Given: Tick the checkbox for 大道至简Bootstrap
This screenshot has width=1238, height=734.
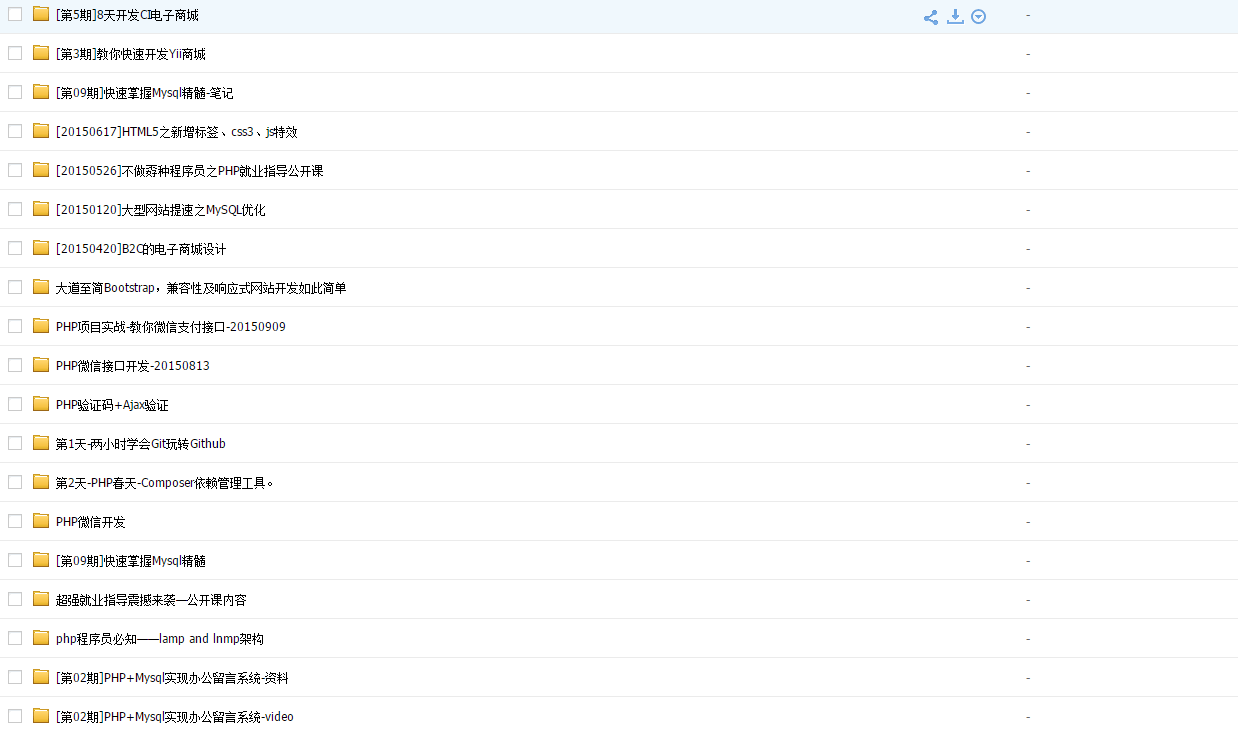Looking at the screenshot, I should coord(15,287).
